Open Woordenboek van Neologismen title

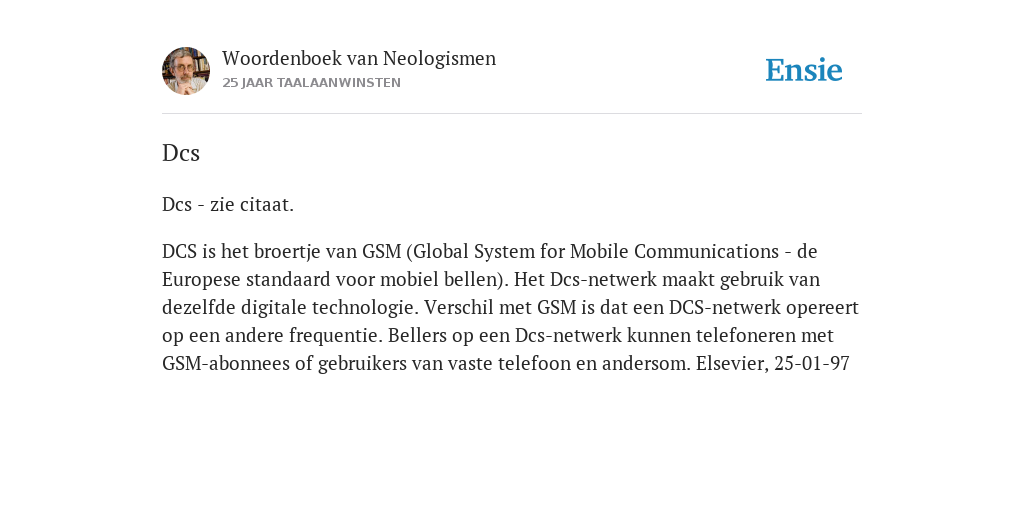tap(359, 58)
